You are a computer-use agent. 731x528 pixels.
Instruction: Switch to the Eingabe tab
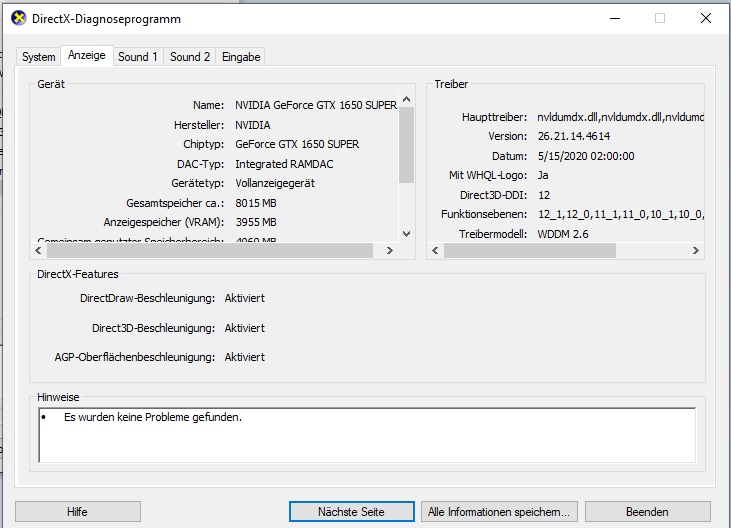tap(241, 57)
